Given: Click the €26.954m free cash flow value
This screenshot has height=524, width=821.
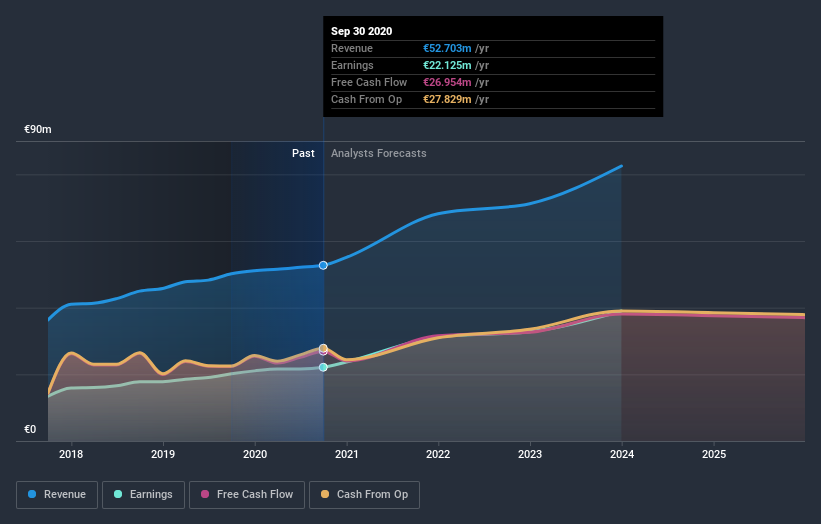Looking at the screenshot, I should click(447, 82).
